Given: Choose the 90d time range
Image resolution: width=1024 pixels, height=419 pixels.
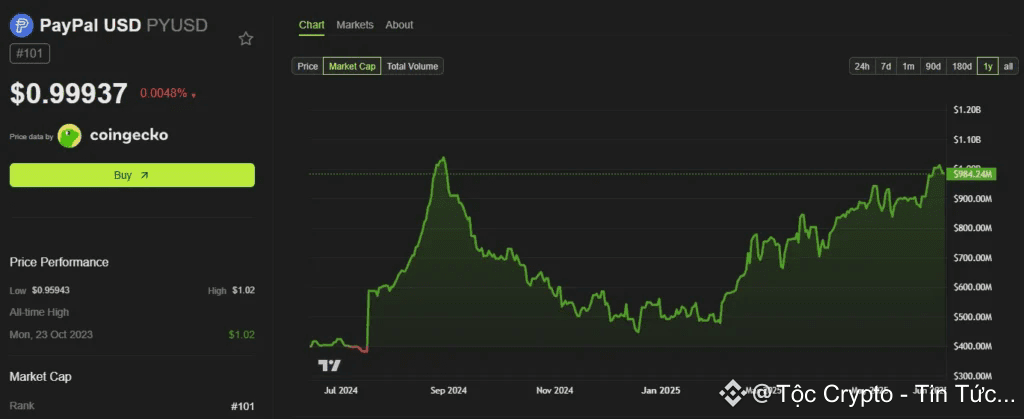Looking at the screenshot, I should 932,66.
